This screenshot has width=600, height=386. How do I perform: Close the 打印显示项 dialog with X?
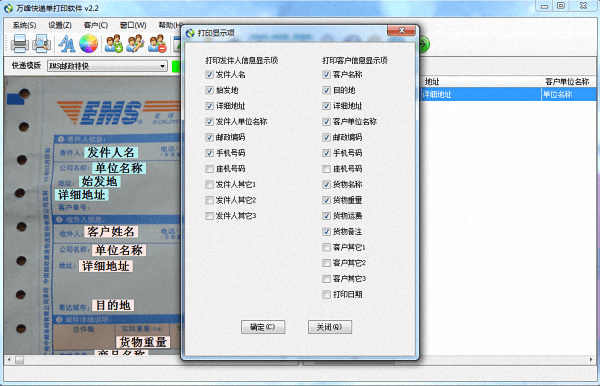pos(401,30)
